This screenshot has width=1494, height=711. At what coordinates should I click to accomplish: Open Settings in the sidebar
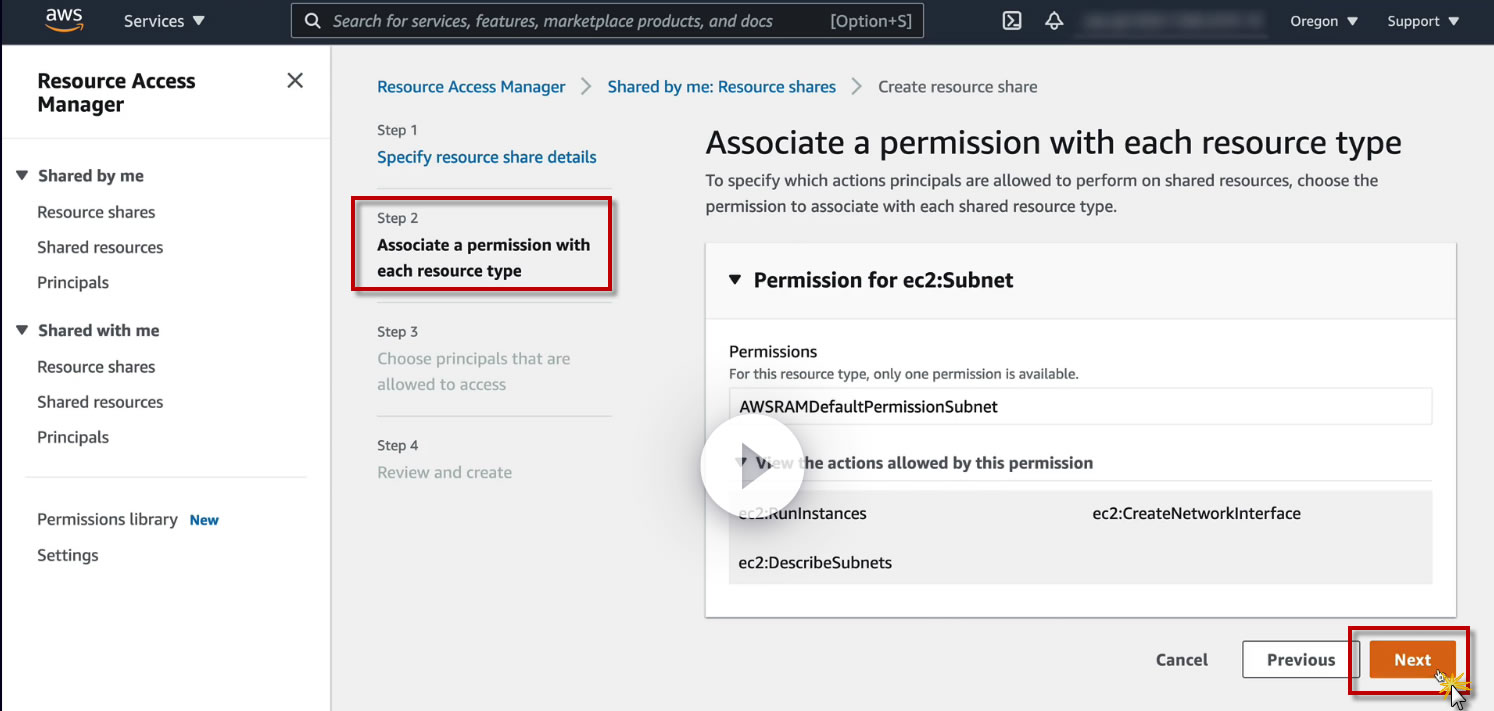68,555
